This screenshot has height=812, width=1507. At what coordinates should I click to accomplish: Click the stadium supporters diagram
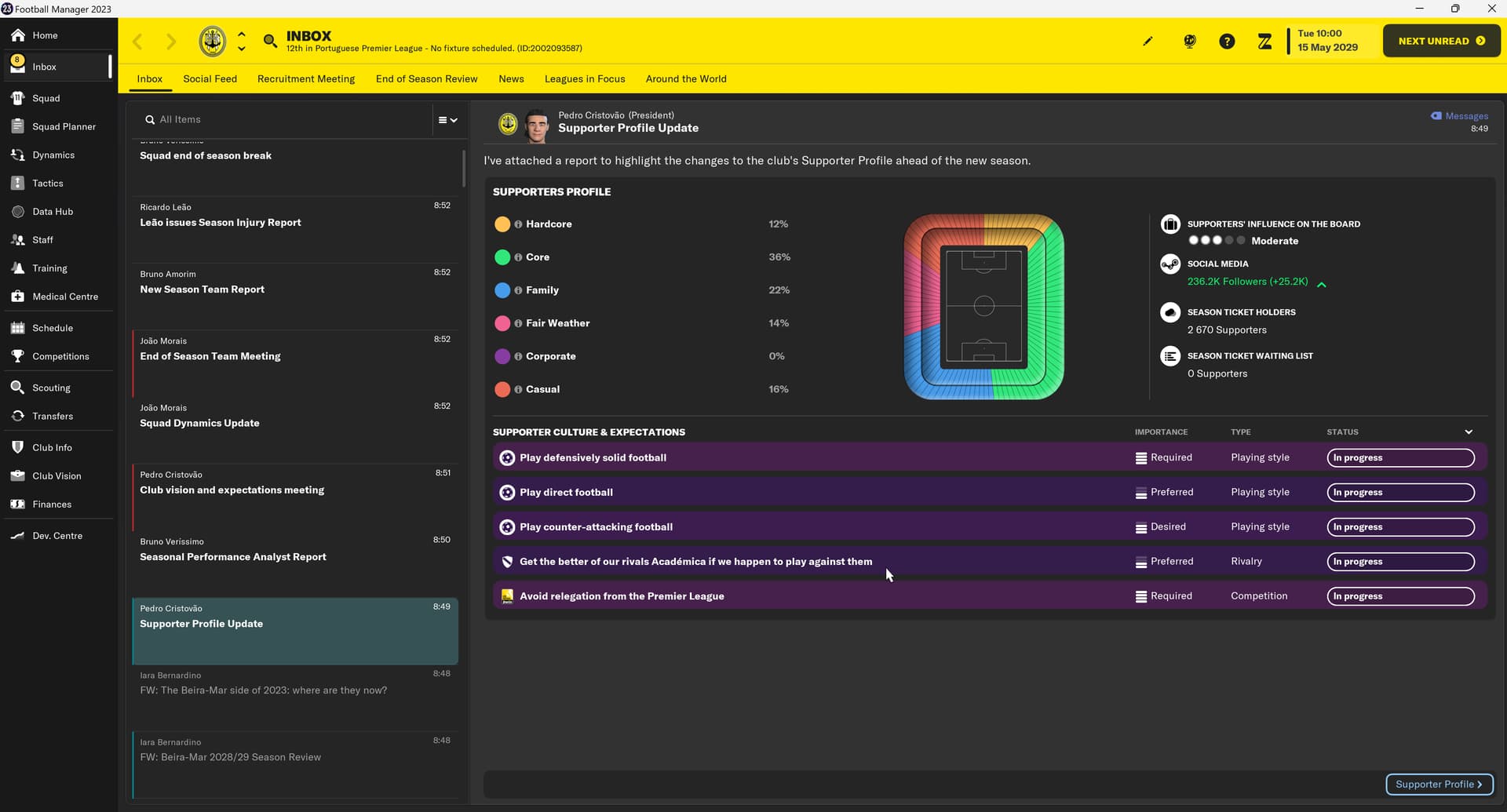click(x=983, y=307)
